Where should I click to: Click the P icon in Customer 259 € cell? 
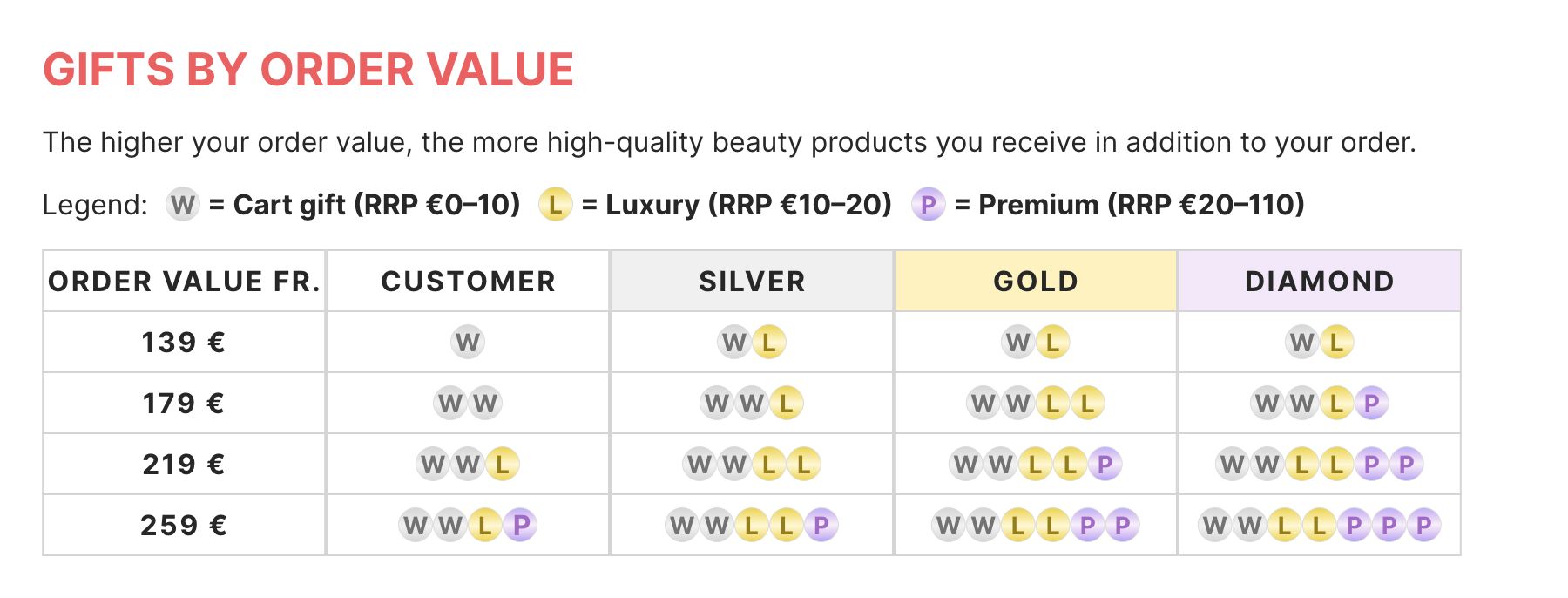pos(520,525)
